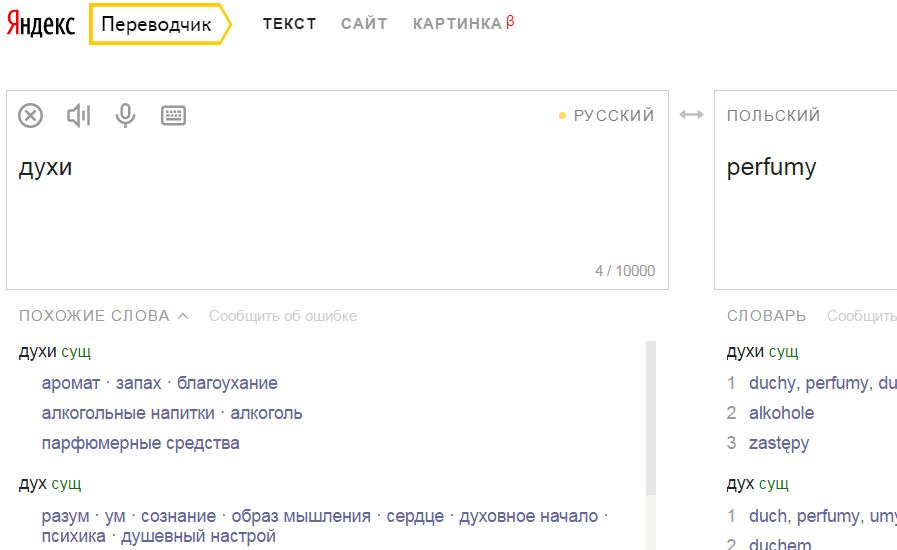Choose target language ПОЛЬСКИЙ

tap(773, 116)
